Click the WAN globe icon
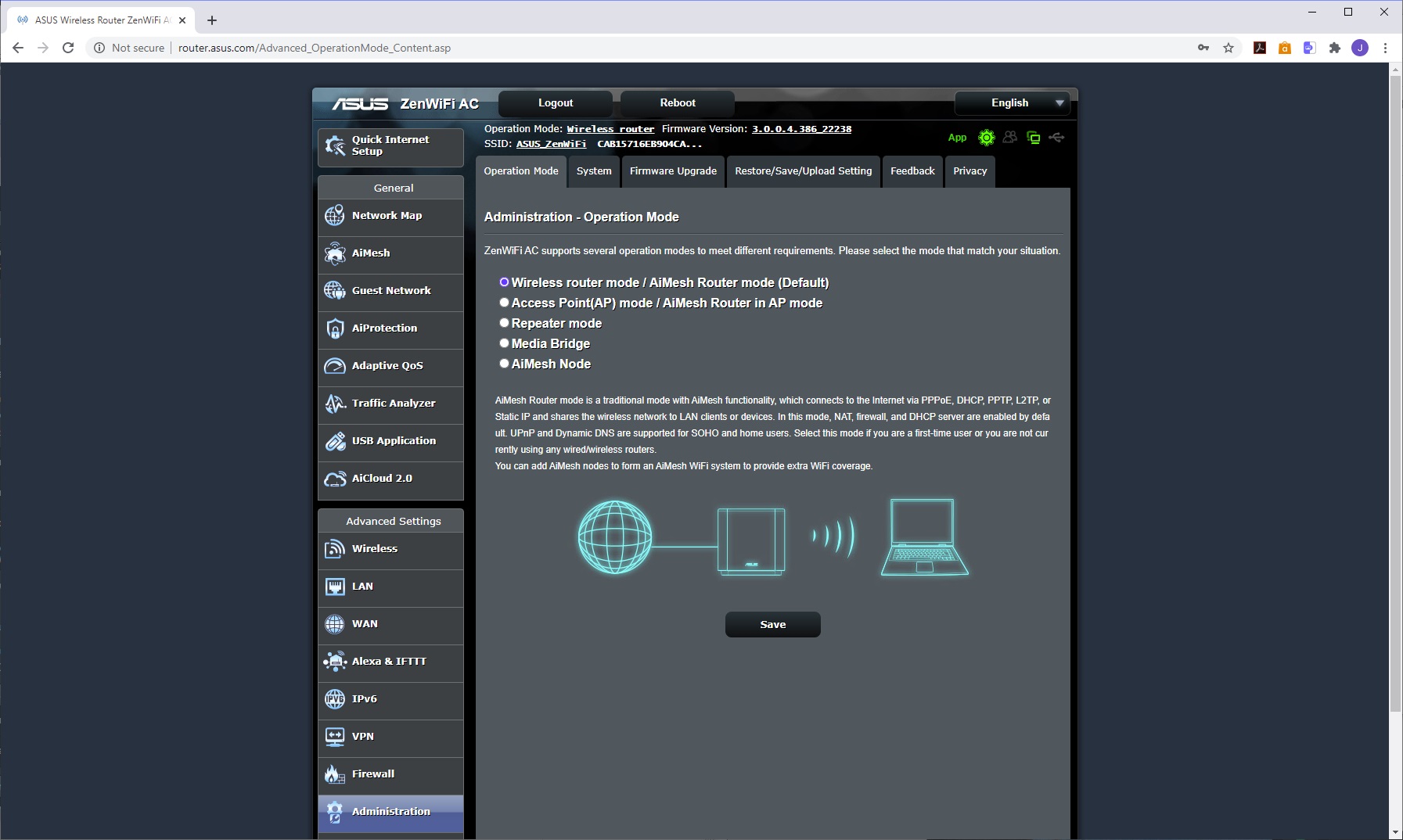The image size is (1403, 840). click(335, 623)
